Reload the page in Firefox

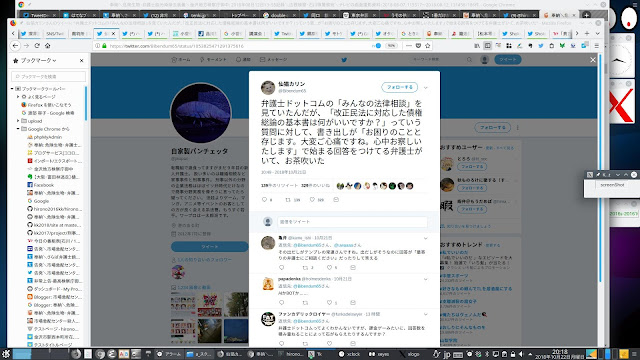37,46
